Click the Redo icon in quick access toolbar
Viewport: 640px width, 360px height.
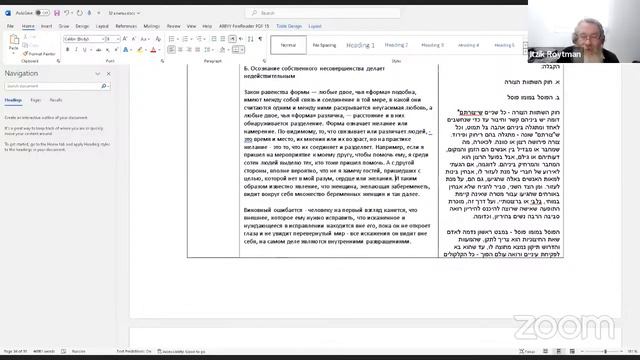pyautogui.click(x=79, y=13)
